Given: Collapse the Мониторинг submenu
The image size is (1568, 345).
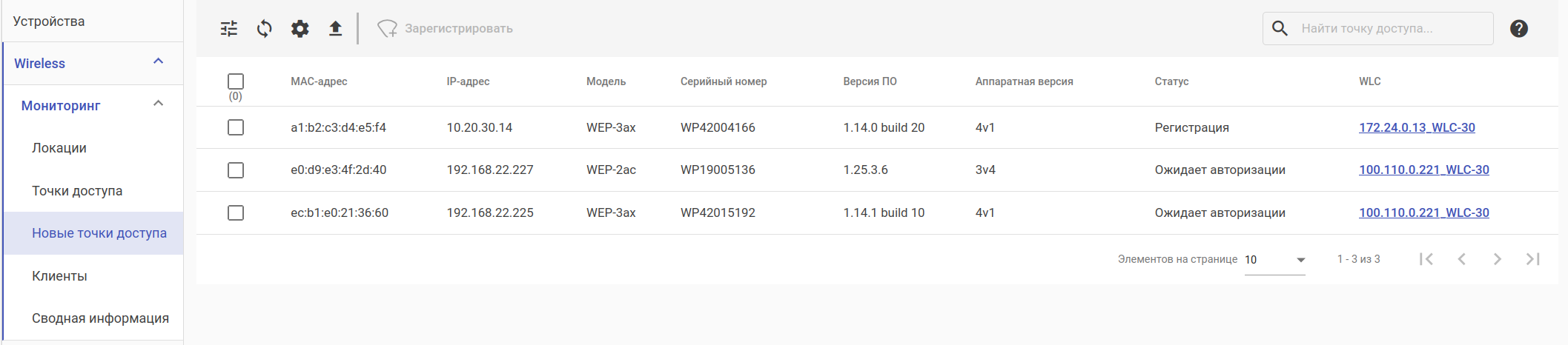Looking at the screenshot, I should (x=158, y=104).
